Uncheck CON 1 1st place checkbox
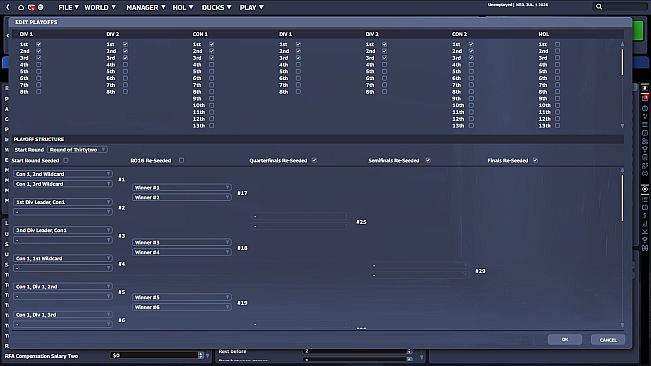The height and width of the screenshot is (366, 651). click(x=212, y=44)
